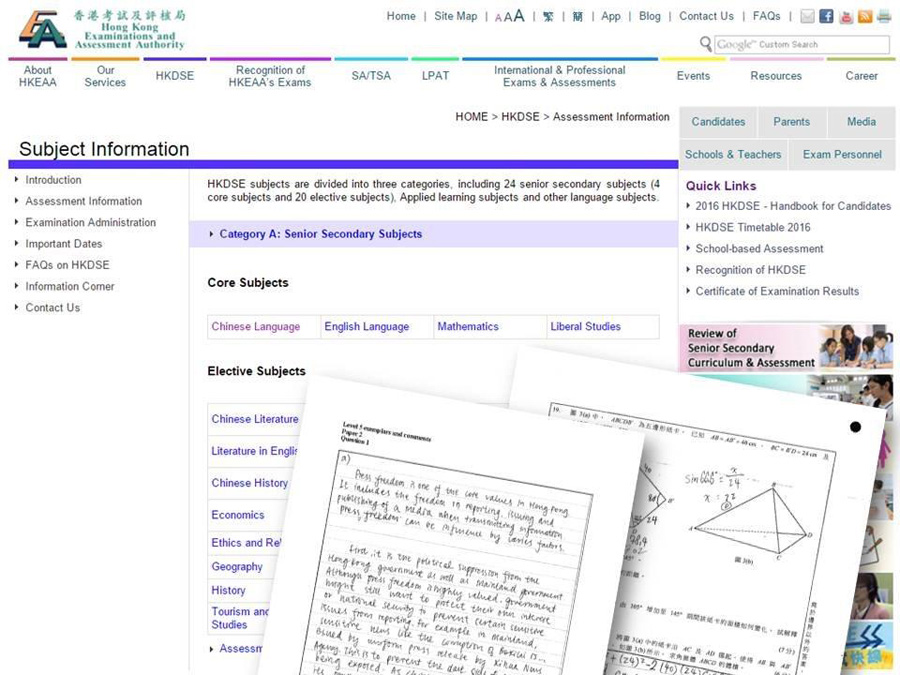Open Resources menu
Screen dimensions: 900x675
click(x=776, y=76)
